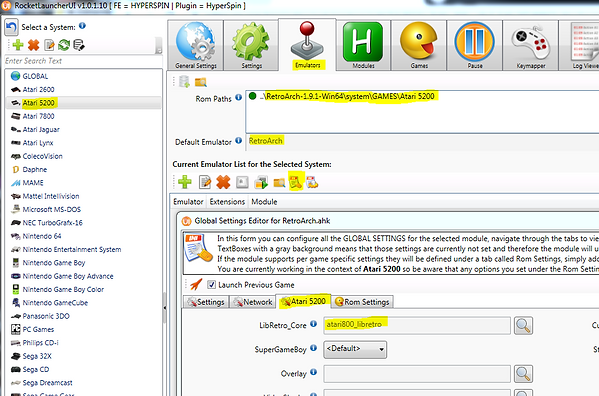The width and height of the screenshot is (599, 396).
Task: Click the Enter Search Text field
Action: (83, 61)
